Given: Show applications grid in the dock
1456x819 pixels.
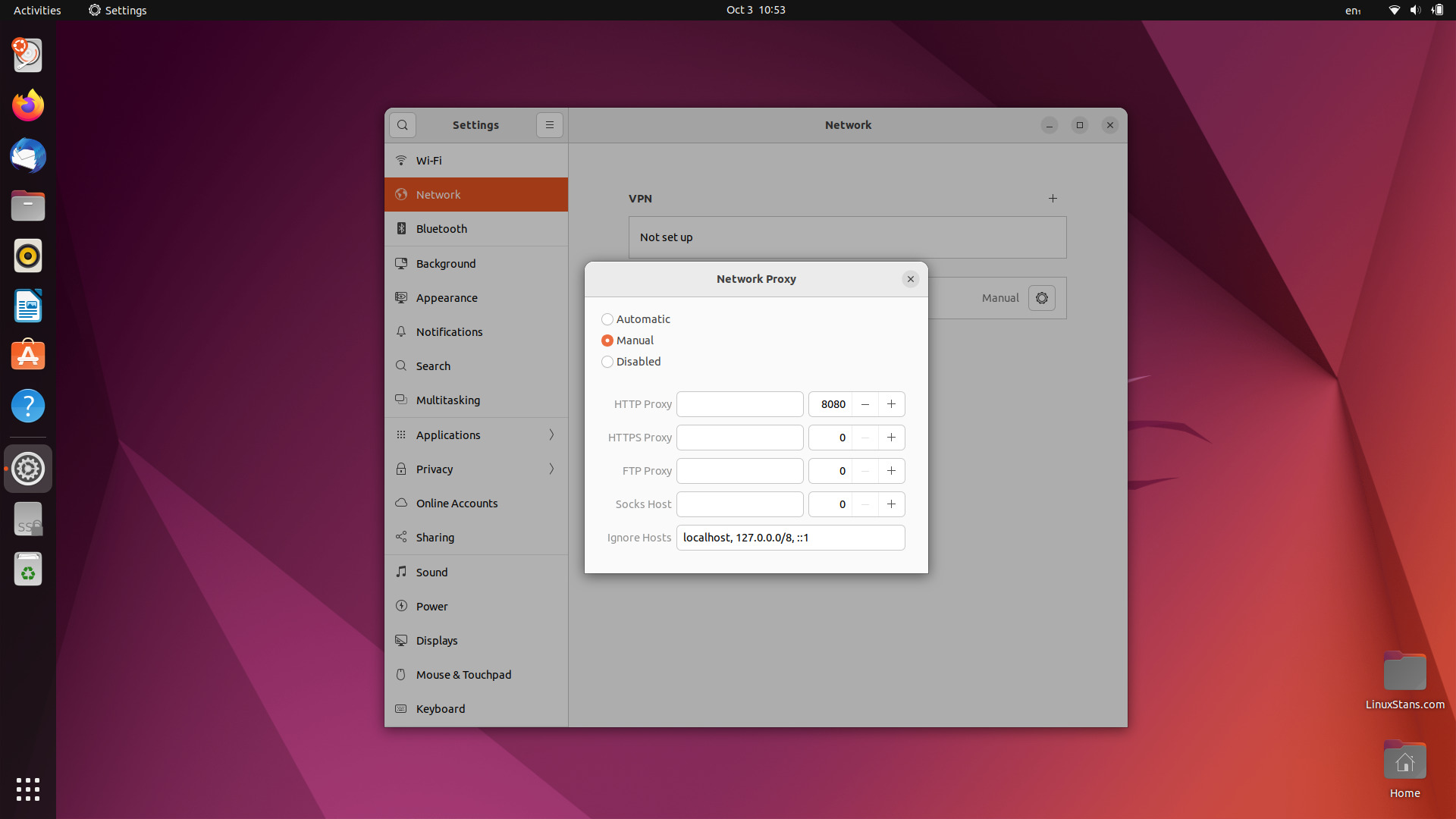Looking at the screenshot, I should pos(28,789).
